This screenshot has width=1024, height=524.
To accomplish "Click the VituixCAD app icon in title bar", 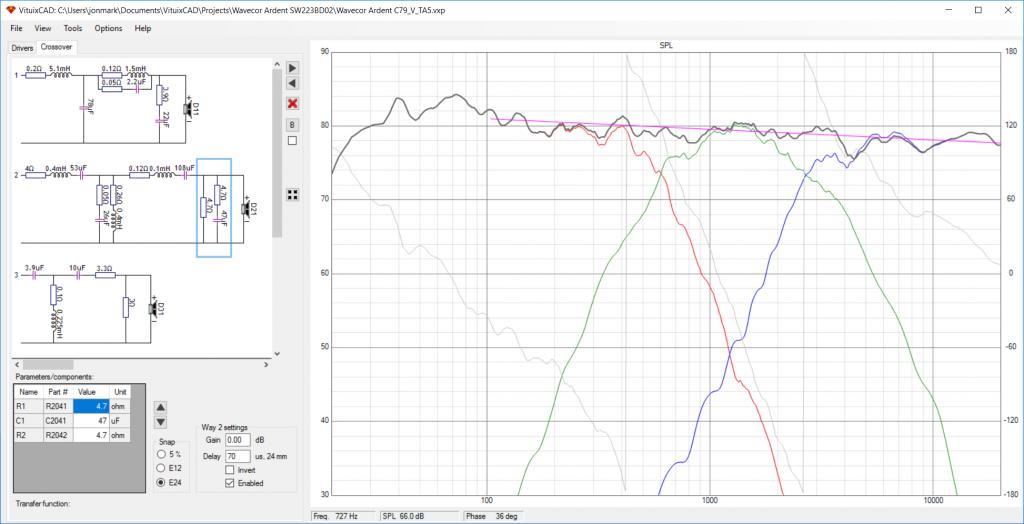I will click(x=9, y=10).
